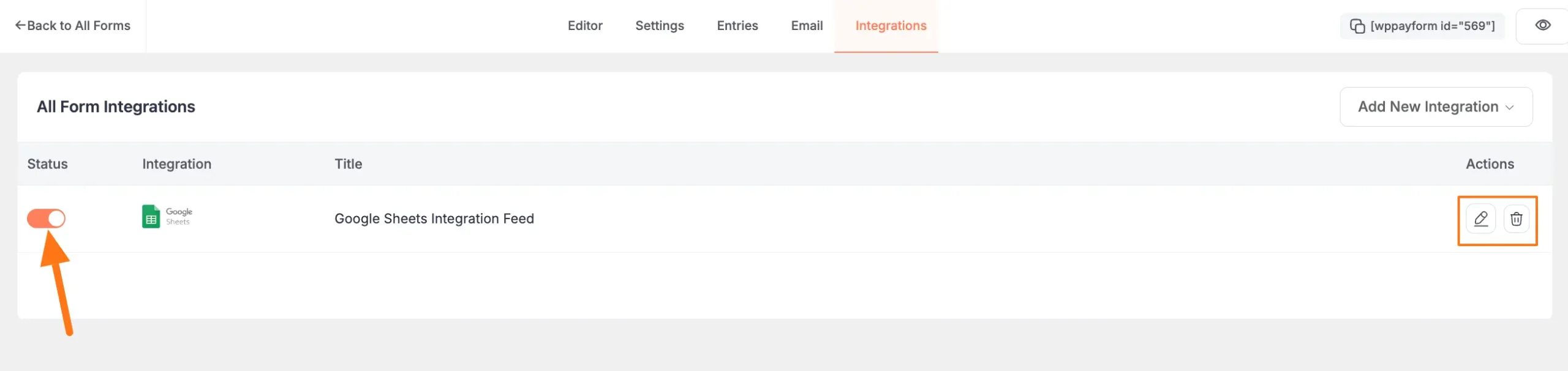
Task: Expand the Add New Integration dropdown
Action: click(x=1436, y=107)
